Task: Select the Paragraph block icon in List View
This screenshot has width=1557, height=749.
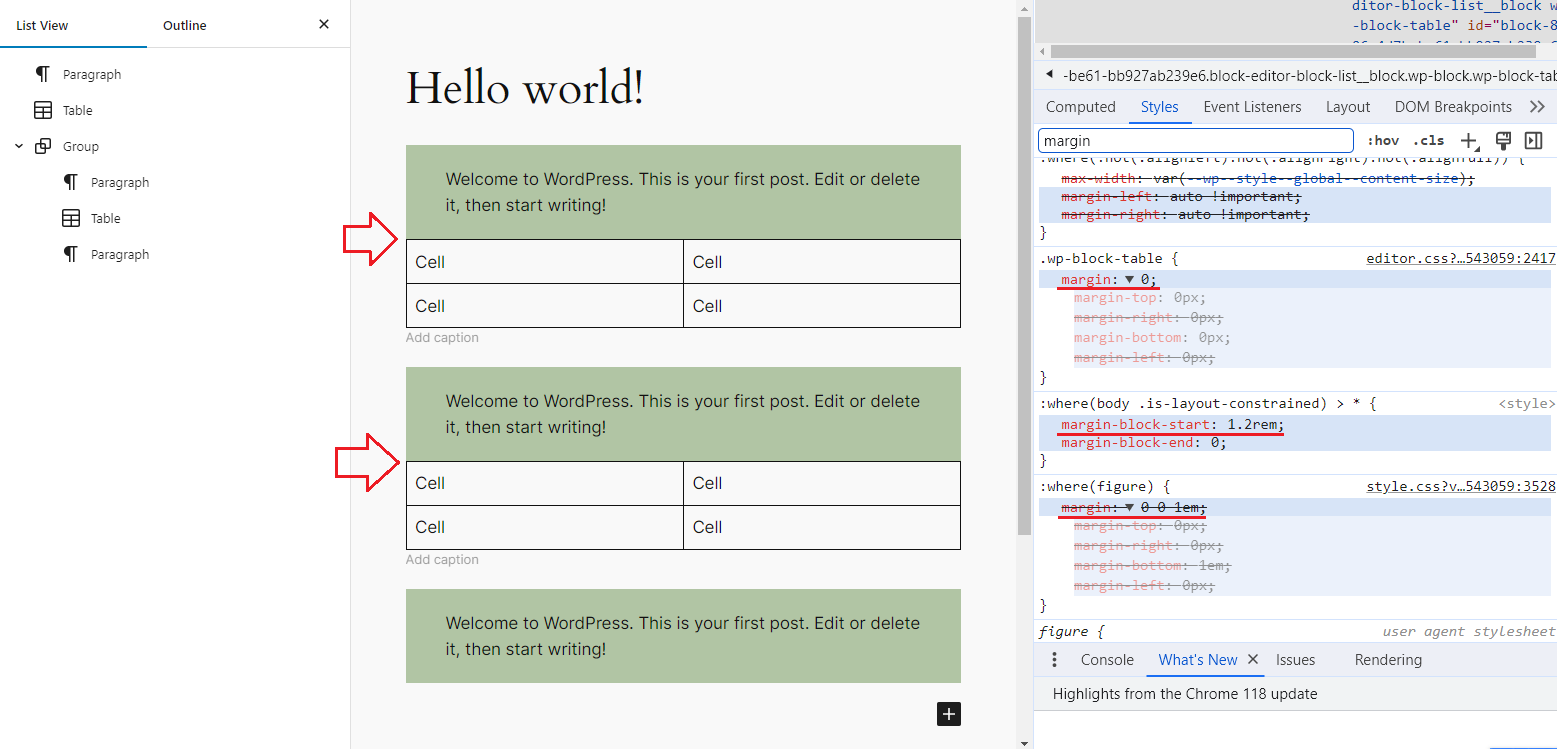Action: (42, 73)
